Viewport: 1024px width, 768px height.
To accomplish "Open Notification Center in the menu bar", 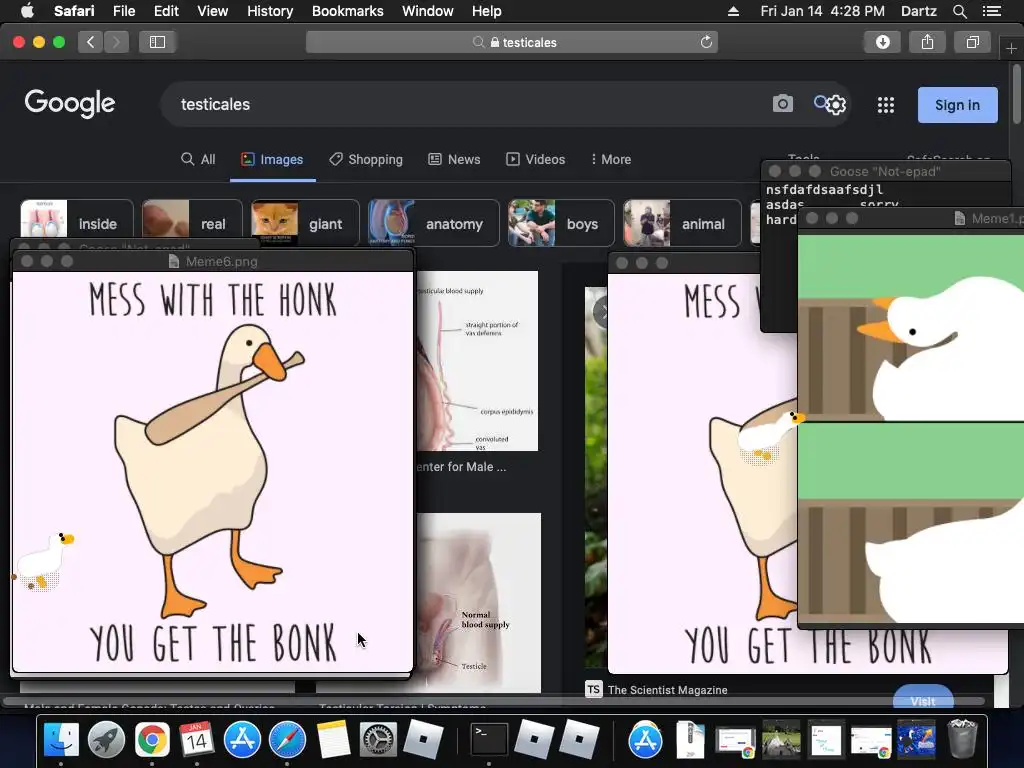I will (x=991, y=11).
